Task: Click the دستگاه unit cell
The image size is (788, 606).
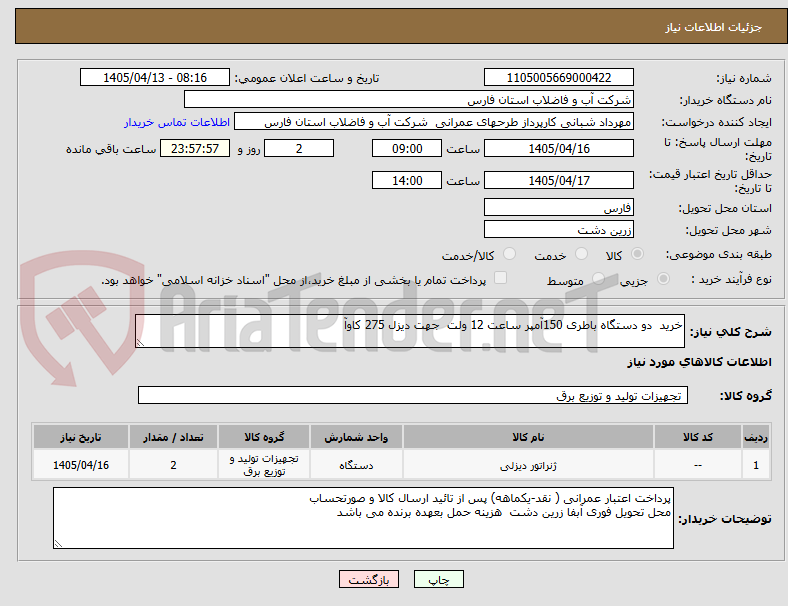Action: click(x=356, y=465)
